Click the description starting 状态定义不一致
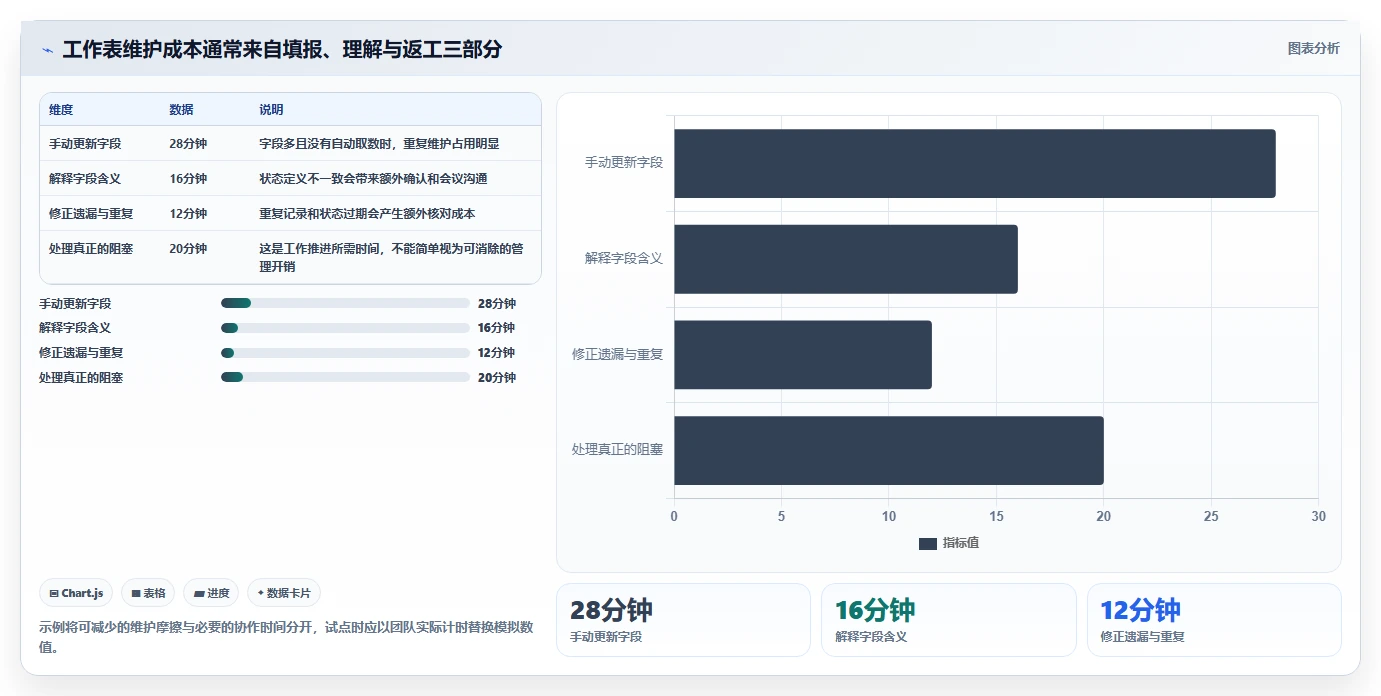Image resolution: width=1381 pixels, height=696 pixels. point(373,179)
